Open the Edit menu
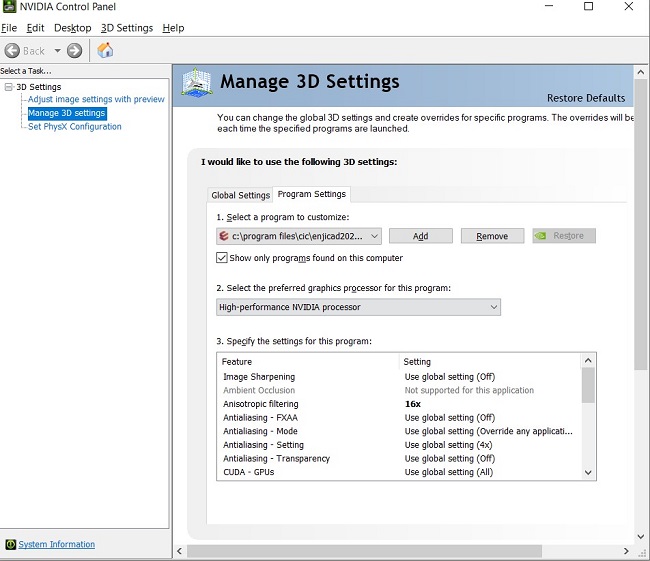 [35, 28]
